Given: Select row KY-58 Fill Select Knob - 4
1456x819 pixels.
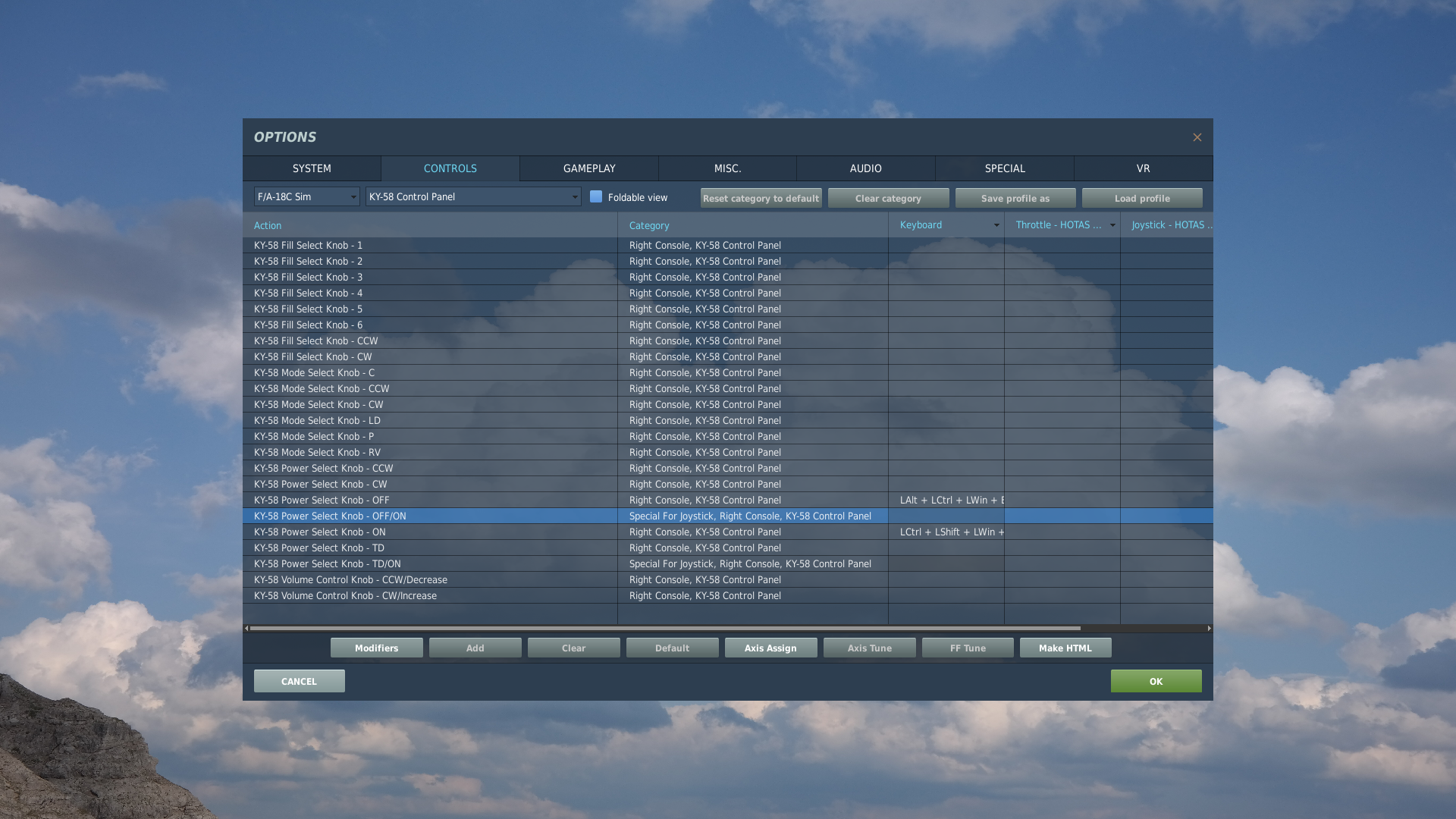Looking at the screenshot, I should tap(728, 293).
